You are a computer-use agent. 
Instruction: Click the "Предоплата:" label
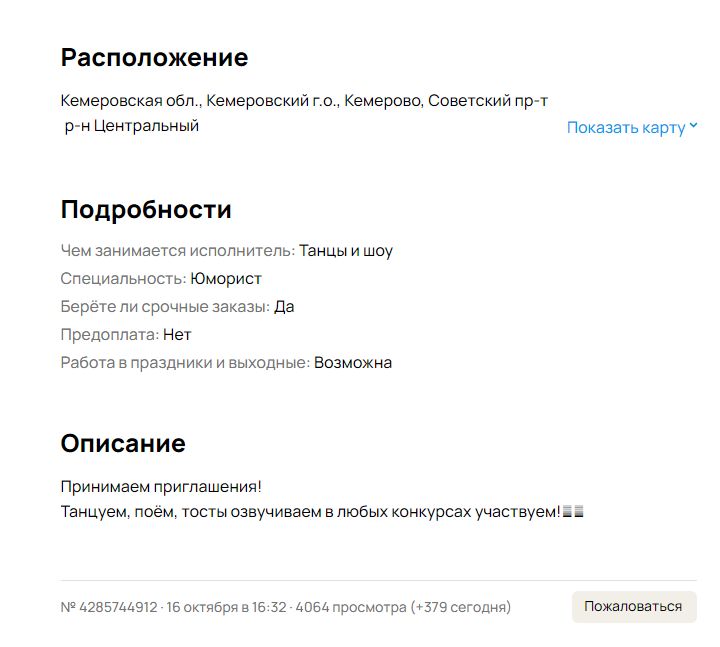pyautogui.click(x=110, y=335)
